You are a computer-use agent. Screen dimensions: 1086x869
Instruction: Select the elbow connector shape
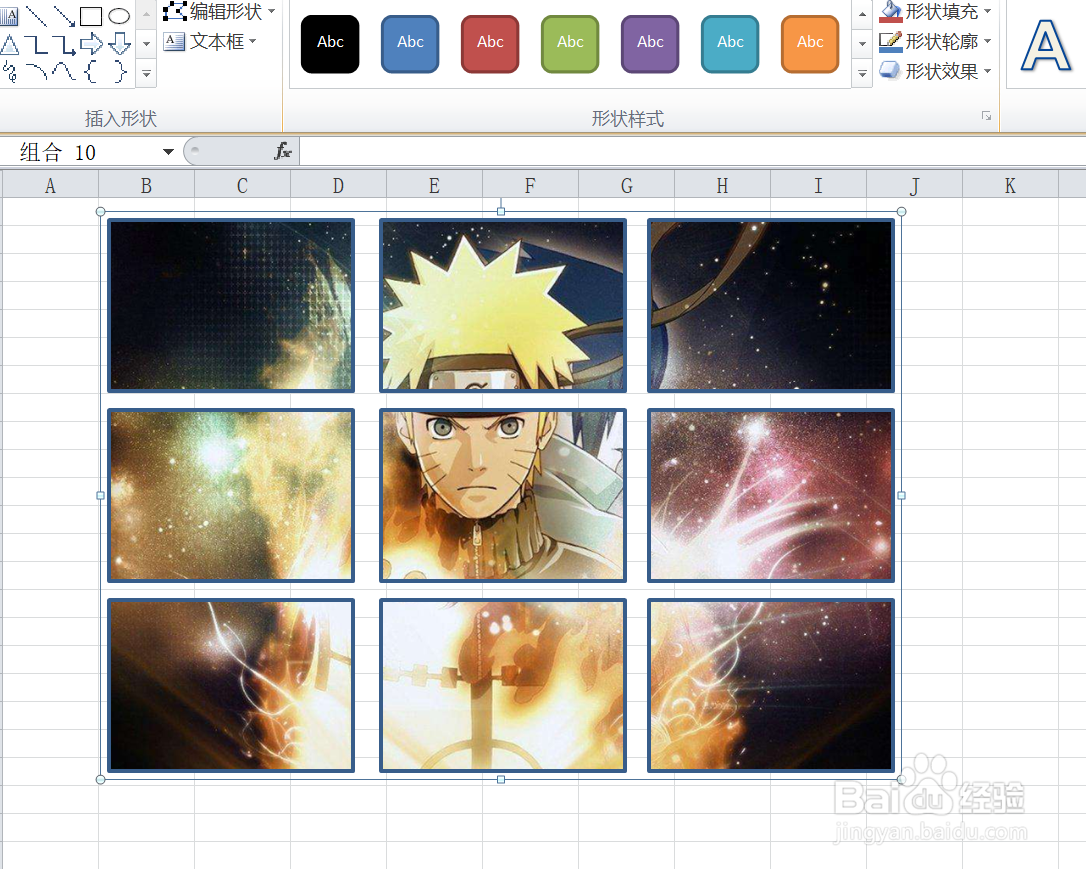[36, 46]
